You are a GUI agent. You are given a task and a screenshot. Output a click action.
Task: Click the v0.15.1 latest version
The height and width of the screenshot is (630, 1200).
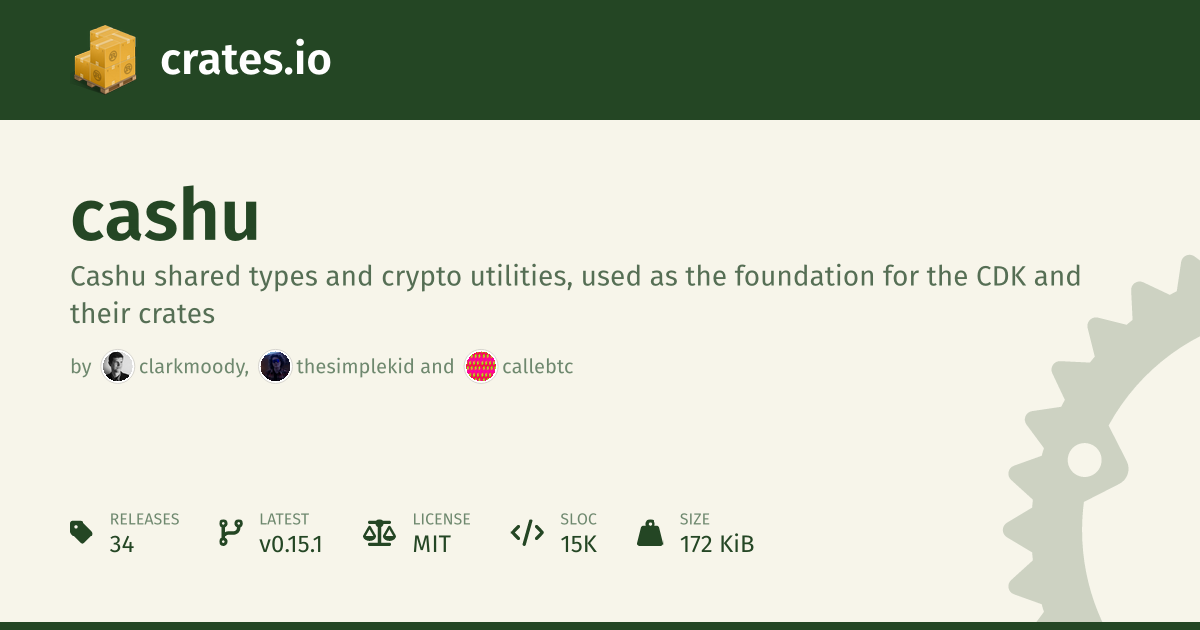click(290, 544)
